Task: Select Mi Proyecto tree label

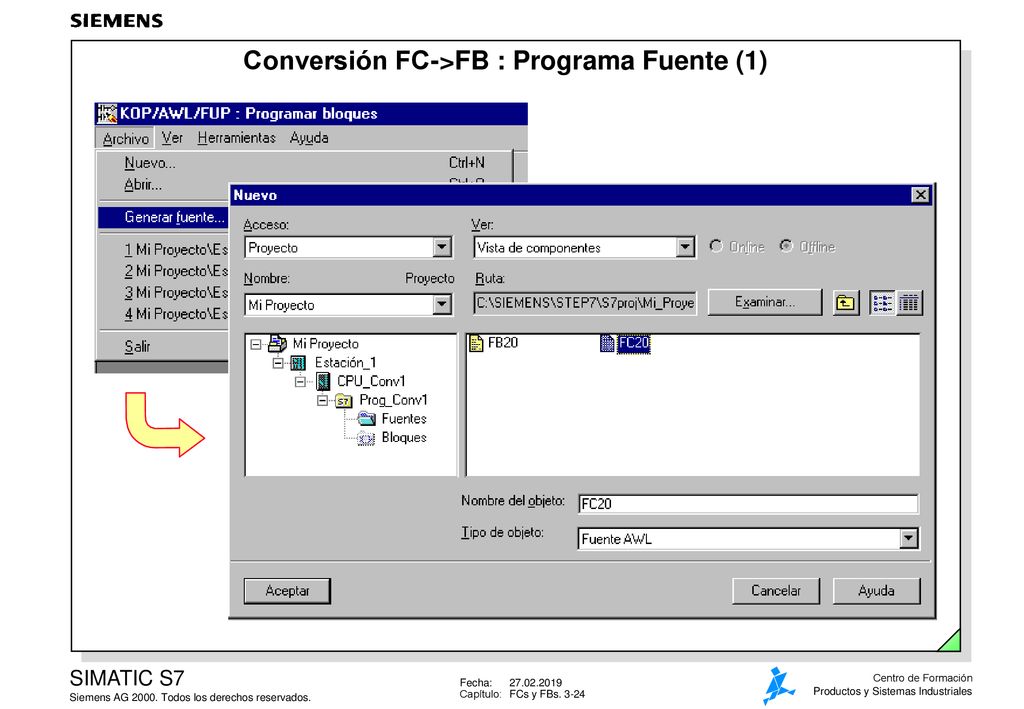Action: pos(325,343)
